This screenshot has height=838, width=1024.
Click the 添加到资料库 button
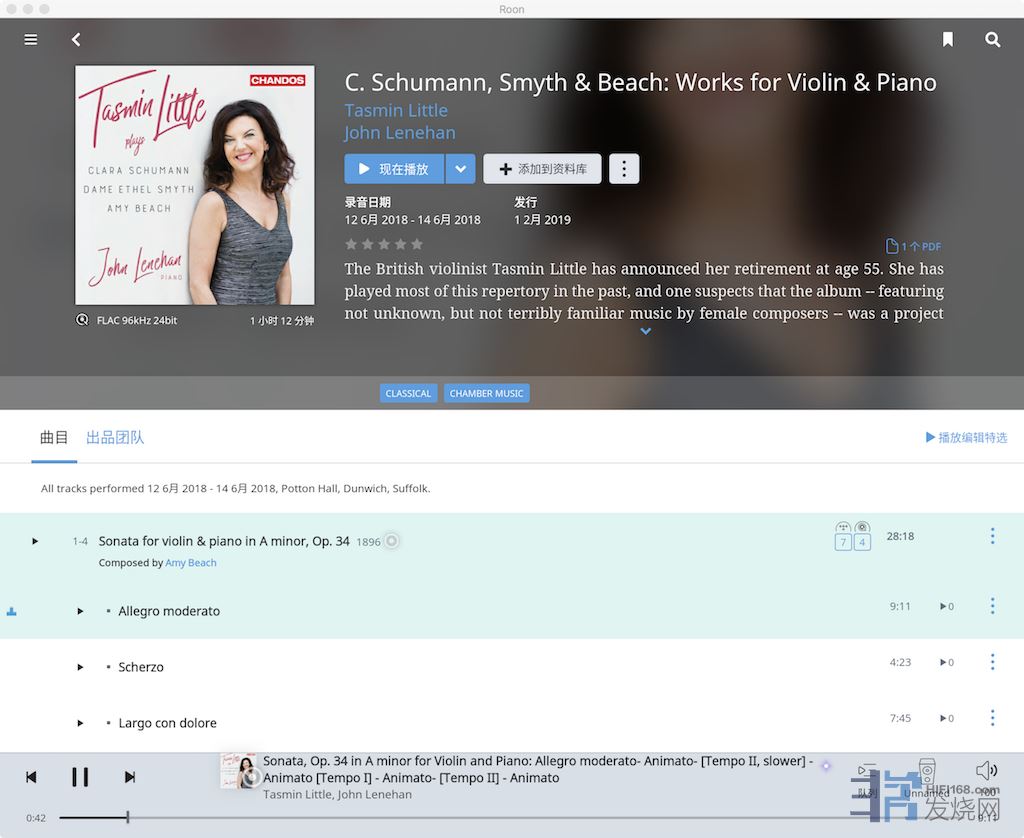click(x=542, y=169)
